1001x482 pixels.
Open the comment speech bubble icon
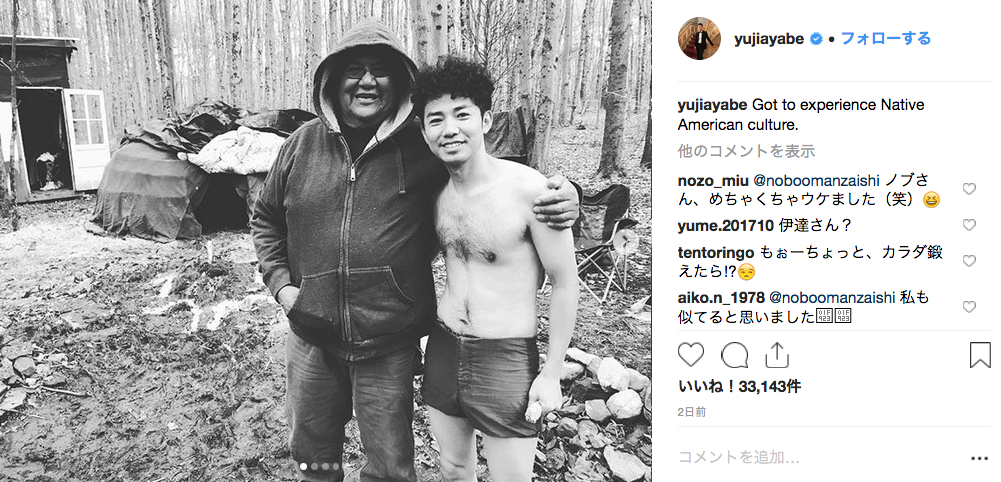point(734,355)
